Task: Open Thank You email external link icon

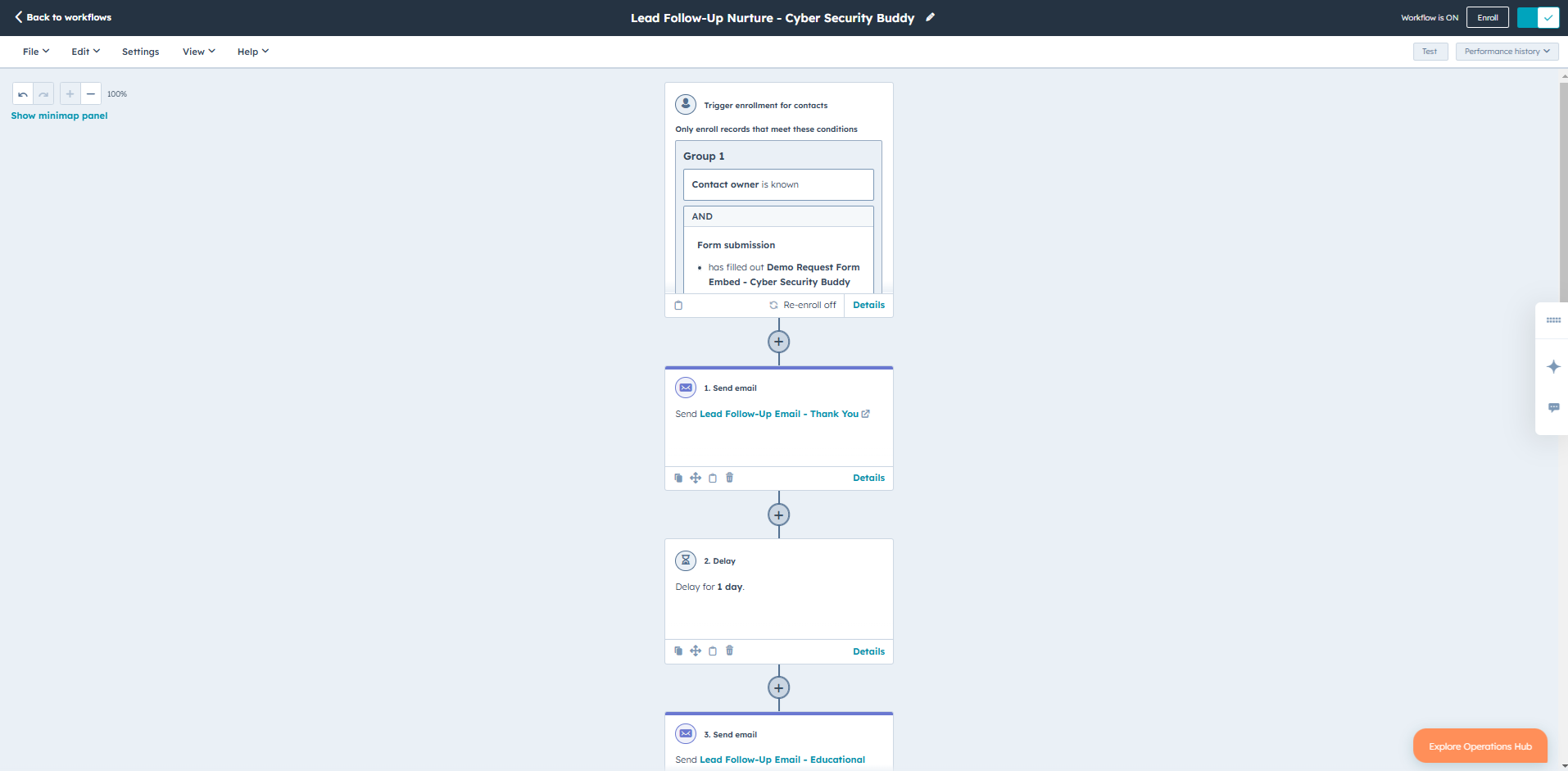Action: (x=866, y=414)
